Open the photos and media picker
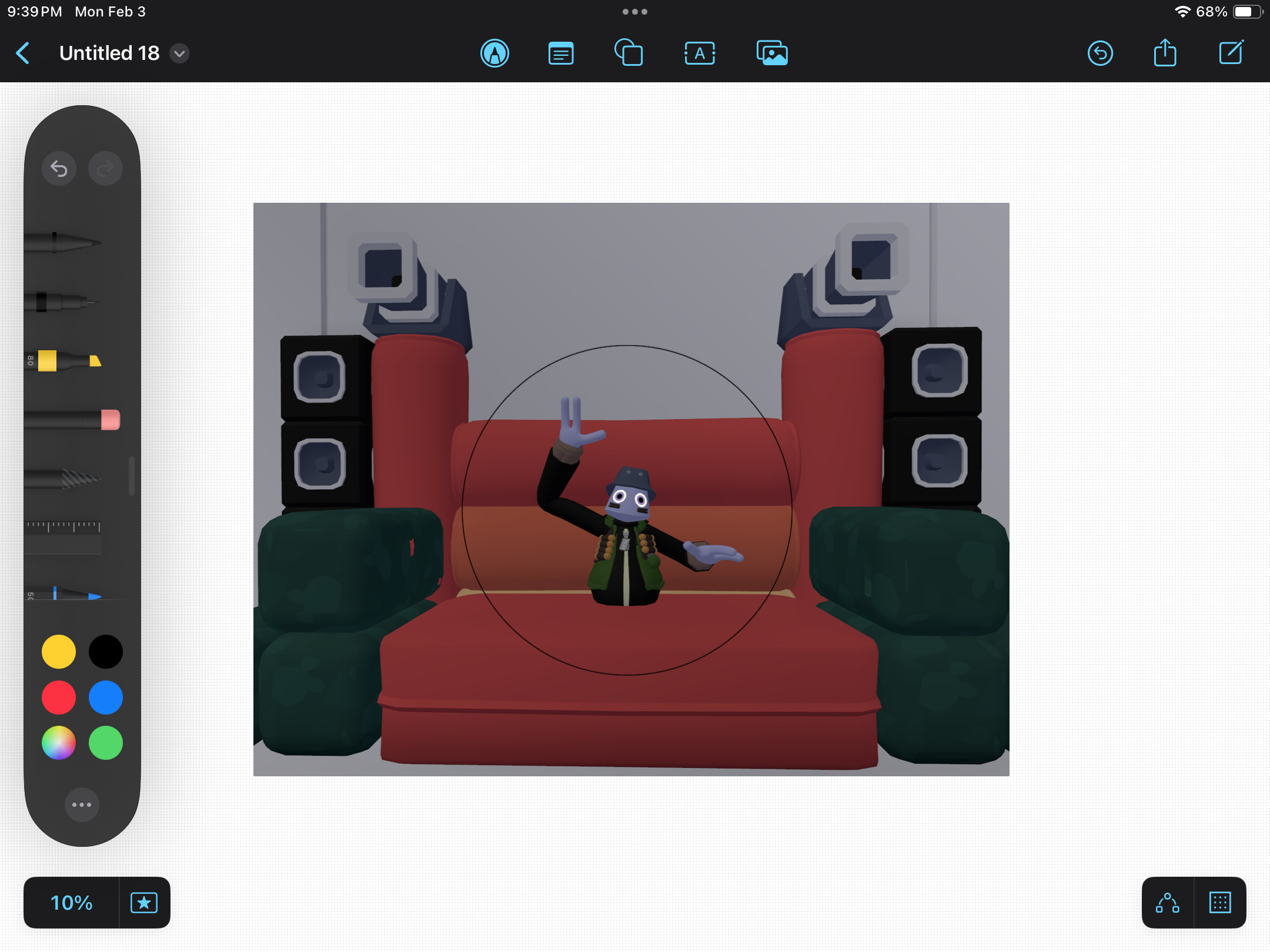This screenshot has width=1270, height=952. coord(772,53)
